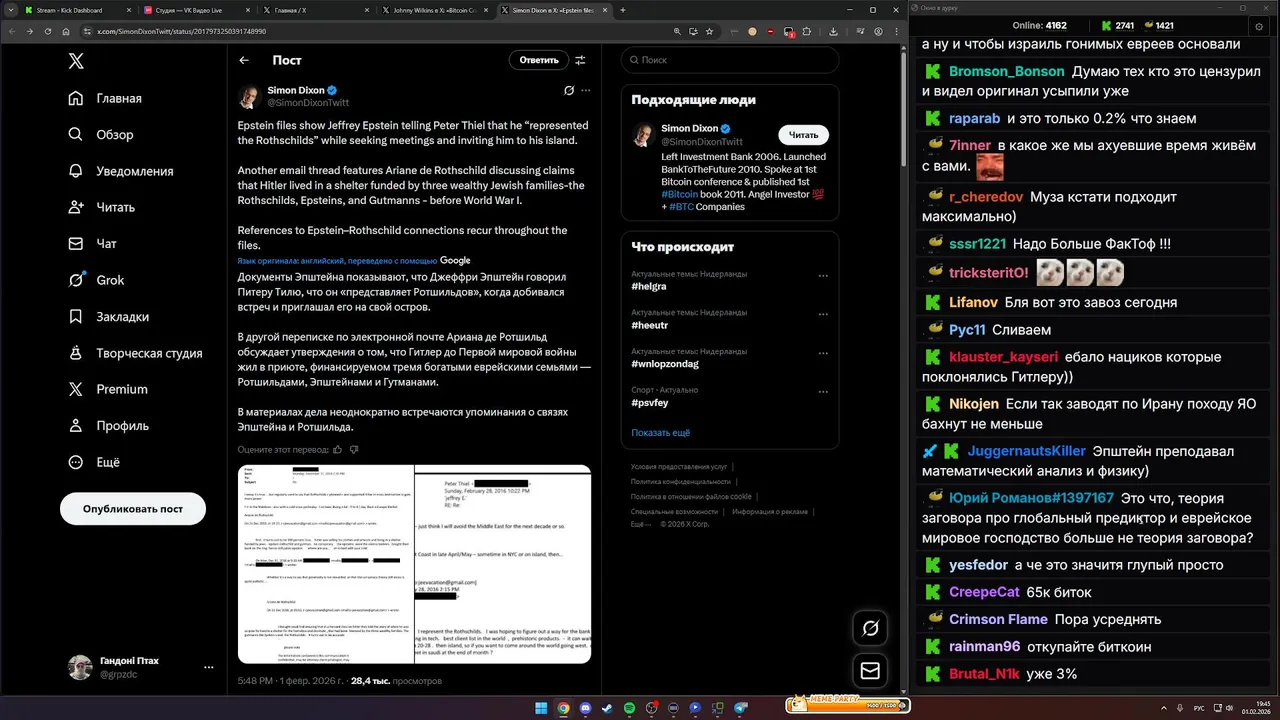Open Discord from taskbar
This screenshot has width=1280, height=720.
pyautogui.click(x=585, y=708)
